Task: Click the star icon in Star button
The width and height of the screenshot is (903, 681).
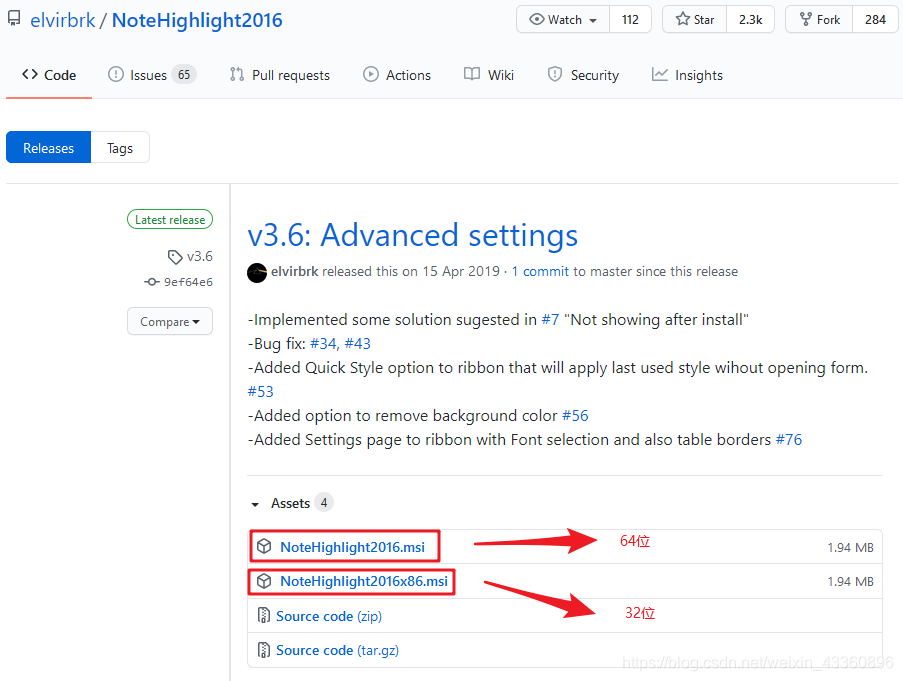Action: coord(683,19)
